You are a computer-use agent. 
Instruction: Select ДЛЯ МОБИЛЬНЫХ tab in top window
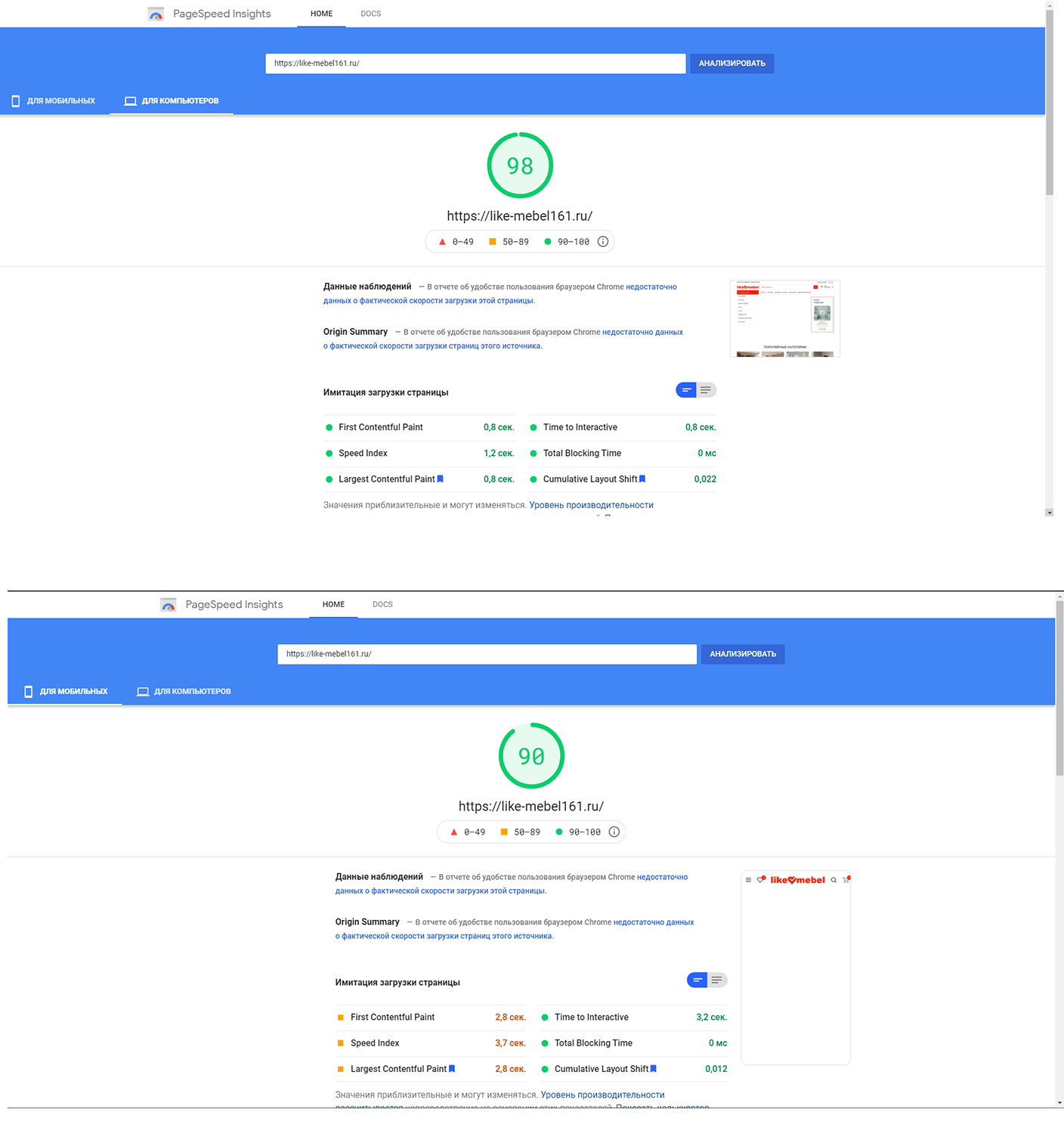[x=54, y=101]
